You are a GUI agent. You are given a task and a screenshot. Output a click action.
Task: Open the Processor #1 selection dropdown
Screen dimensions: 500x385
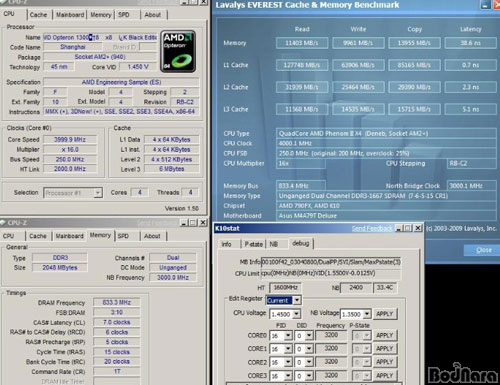98,193
